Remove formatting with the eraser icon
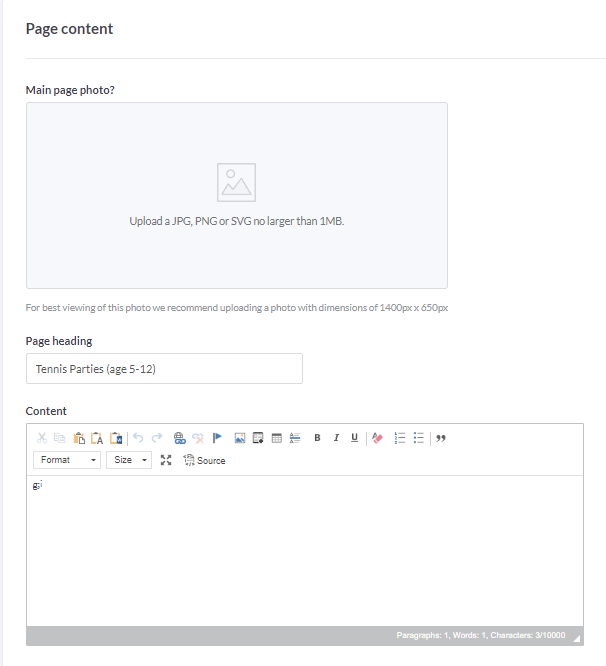Screen dimensions: 606x666 coord(377,438)
